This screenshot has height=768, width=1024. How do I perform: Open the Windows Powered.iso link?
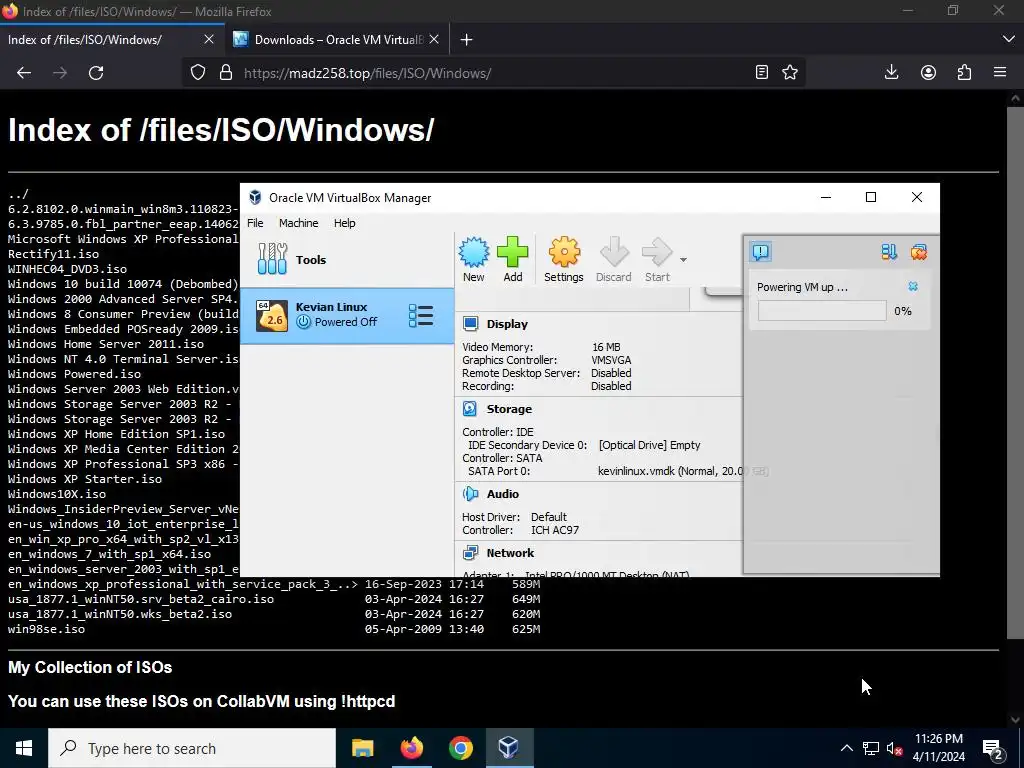tap(74, 374)
